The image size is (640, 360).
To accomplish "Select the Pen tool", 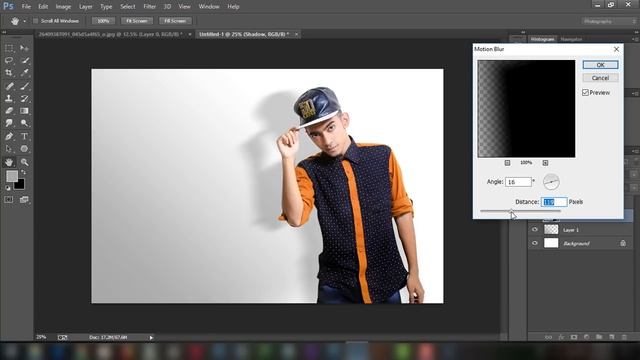I will point(9,136).
